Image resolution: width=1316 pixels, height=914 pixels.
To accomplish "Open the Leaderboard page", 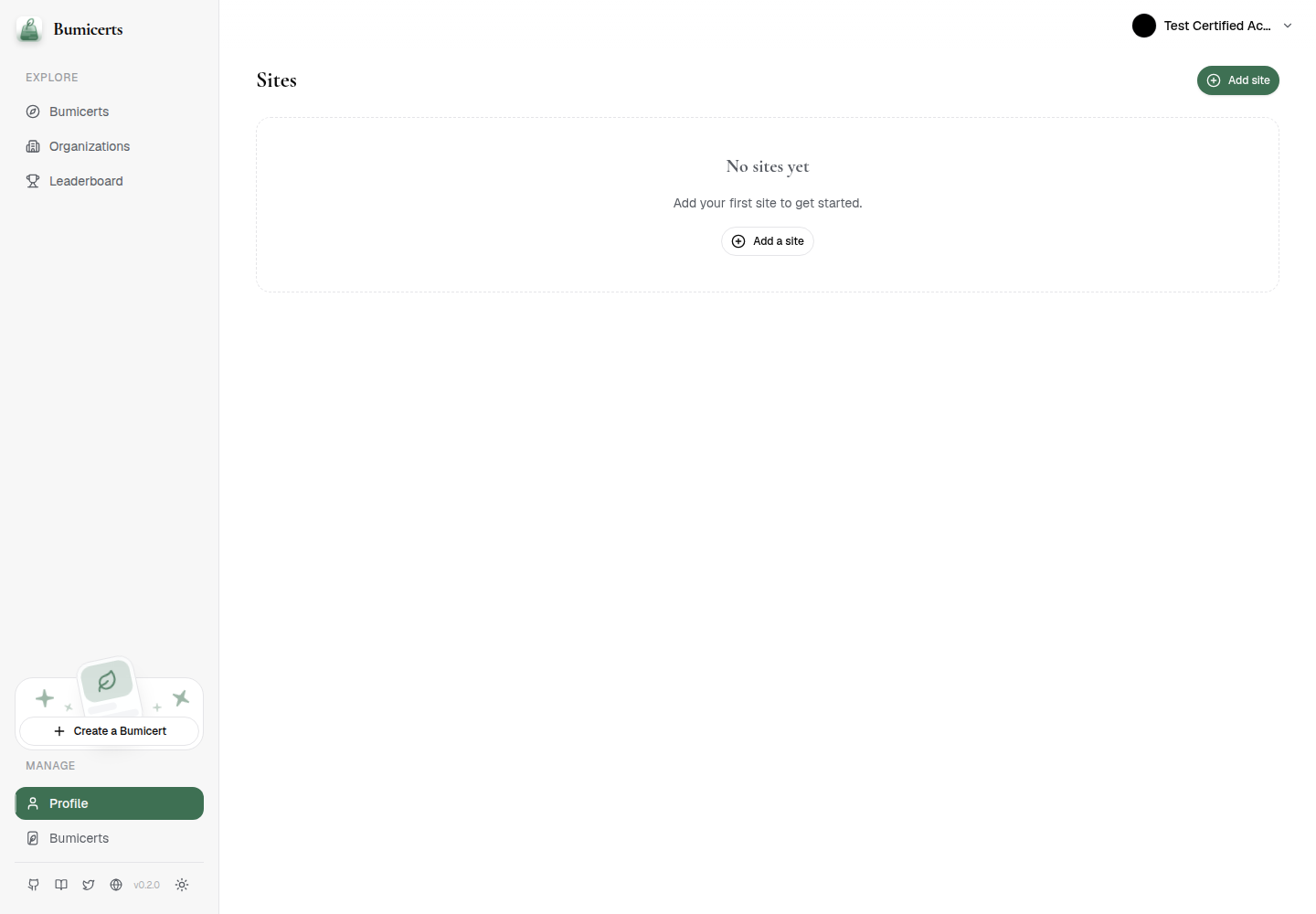I will click(x=109, y=181).
